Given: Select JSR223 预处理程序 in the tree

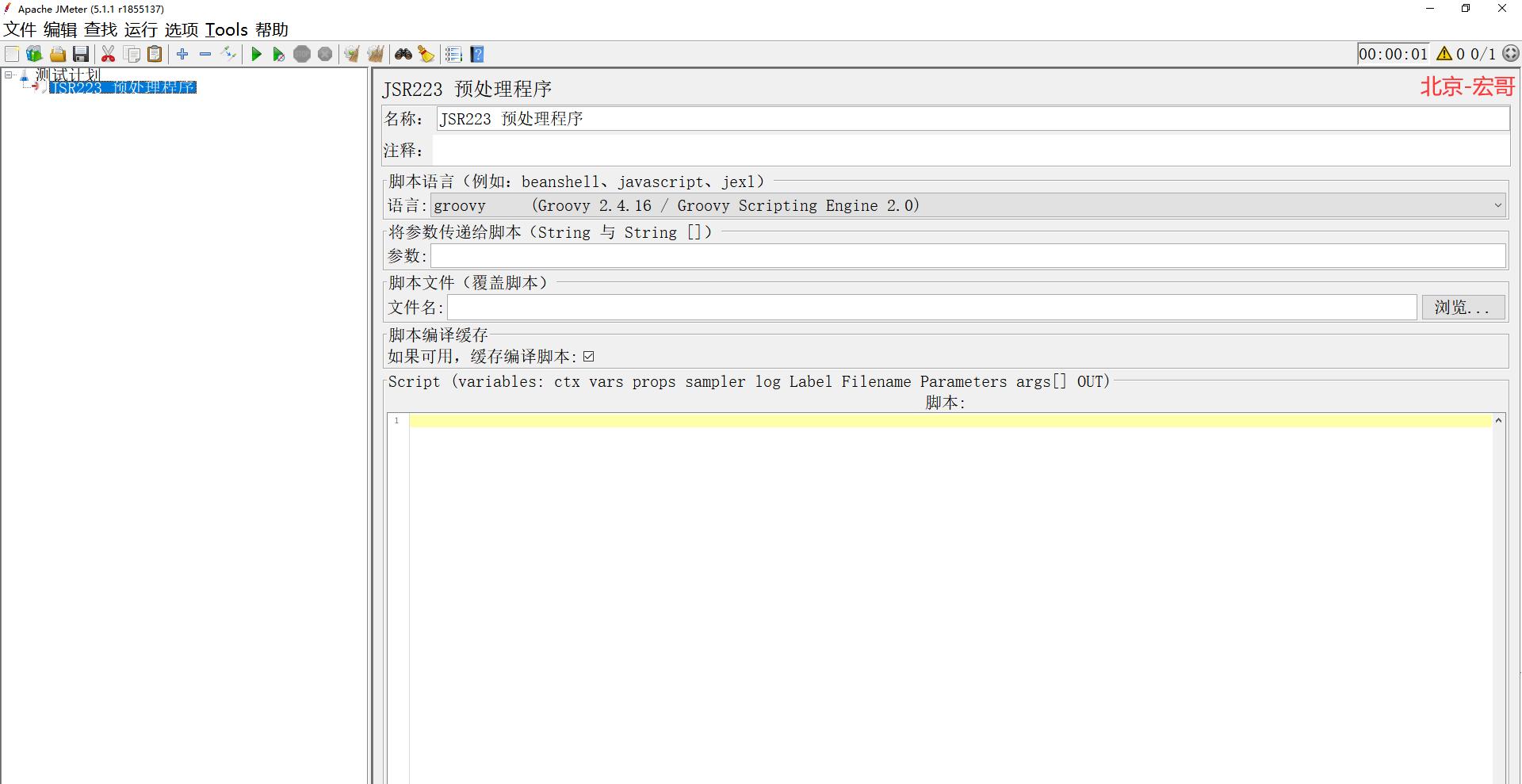Looking at the screenshot, I should pos(123,87).
